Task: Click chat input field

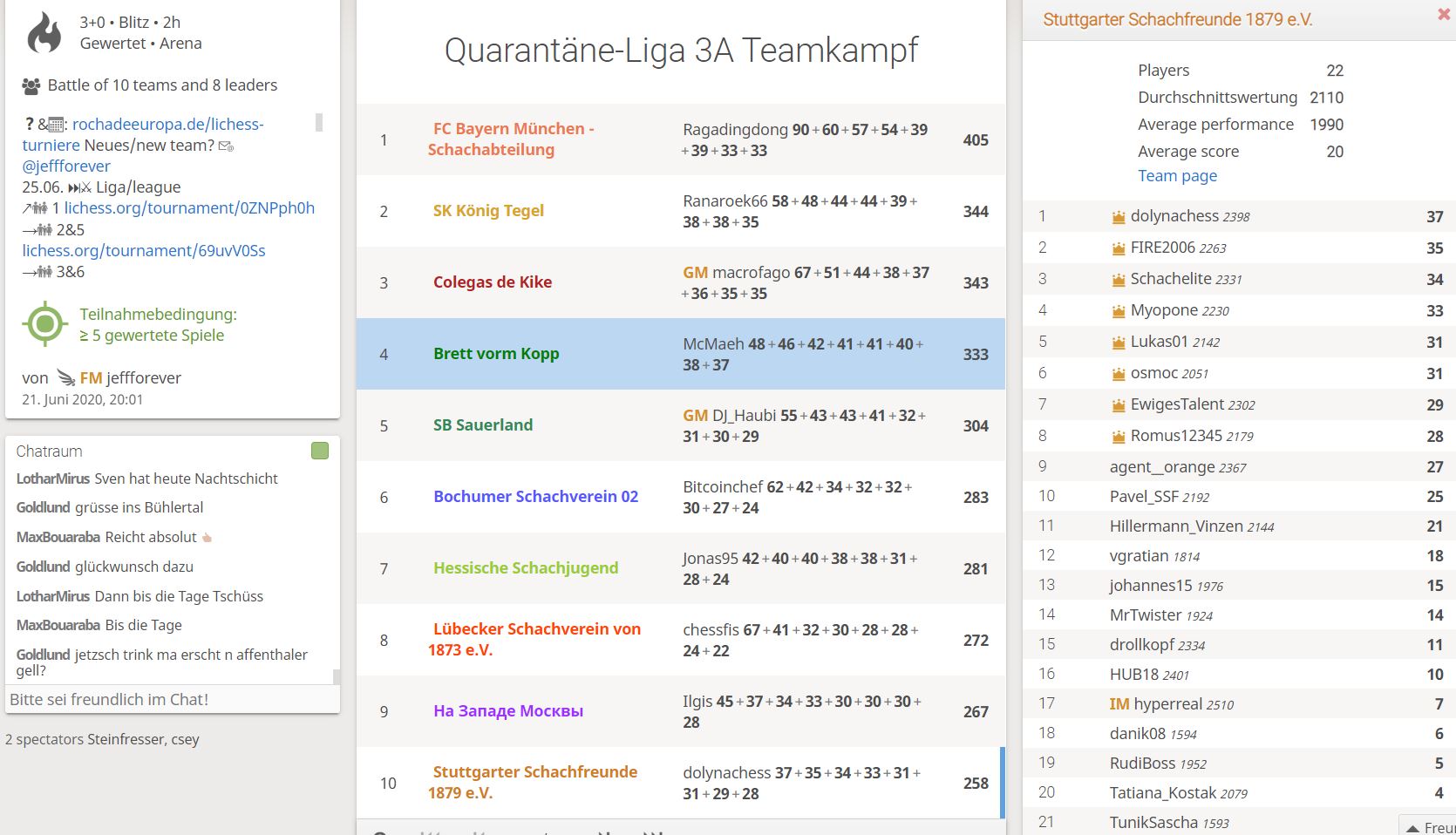Action: 173,699
